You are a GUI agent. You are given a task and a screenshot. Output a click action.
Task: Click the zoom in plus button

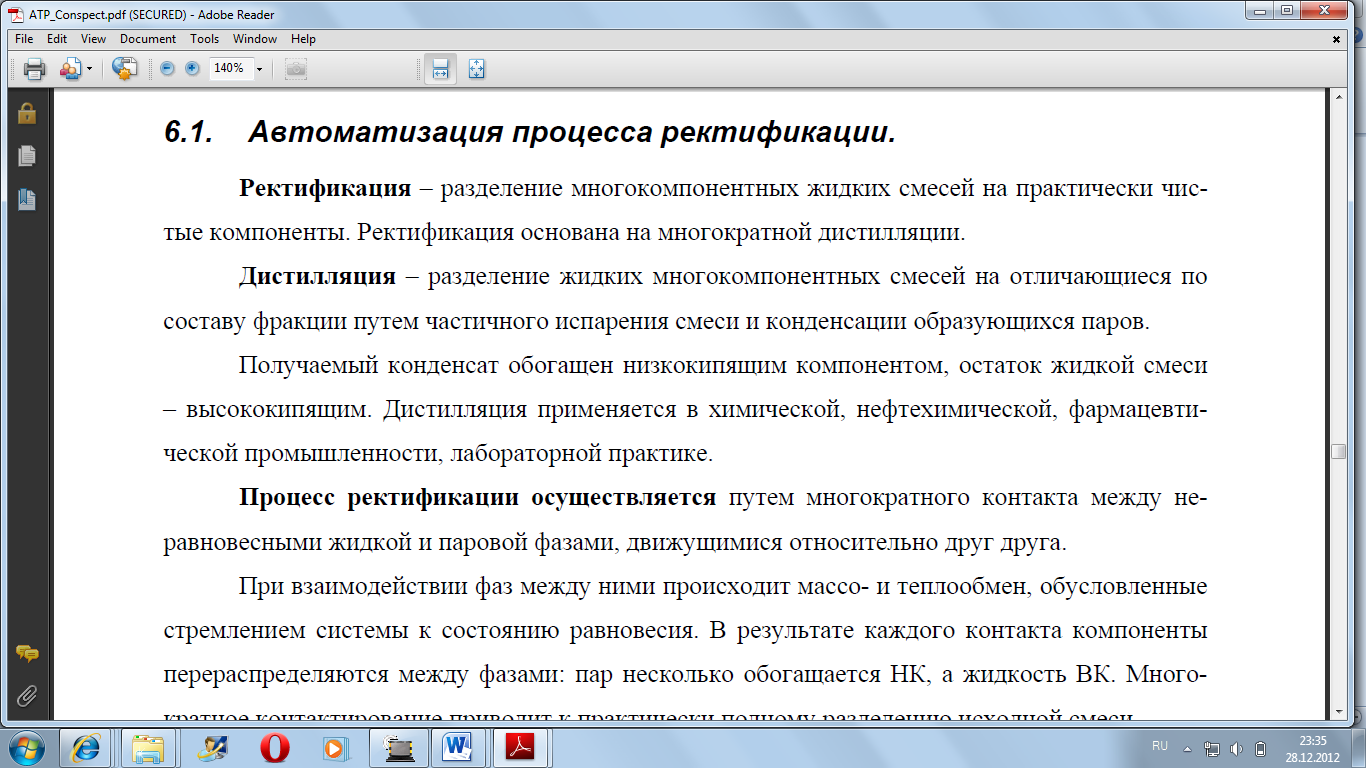[x=192, y=69]
